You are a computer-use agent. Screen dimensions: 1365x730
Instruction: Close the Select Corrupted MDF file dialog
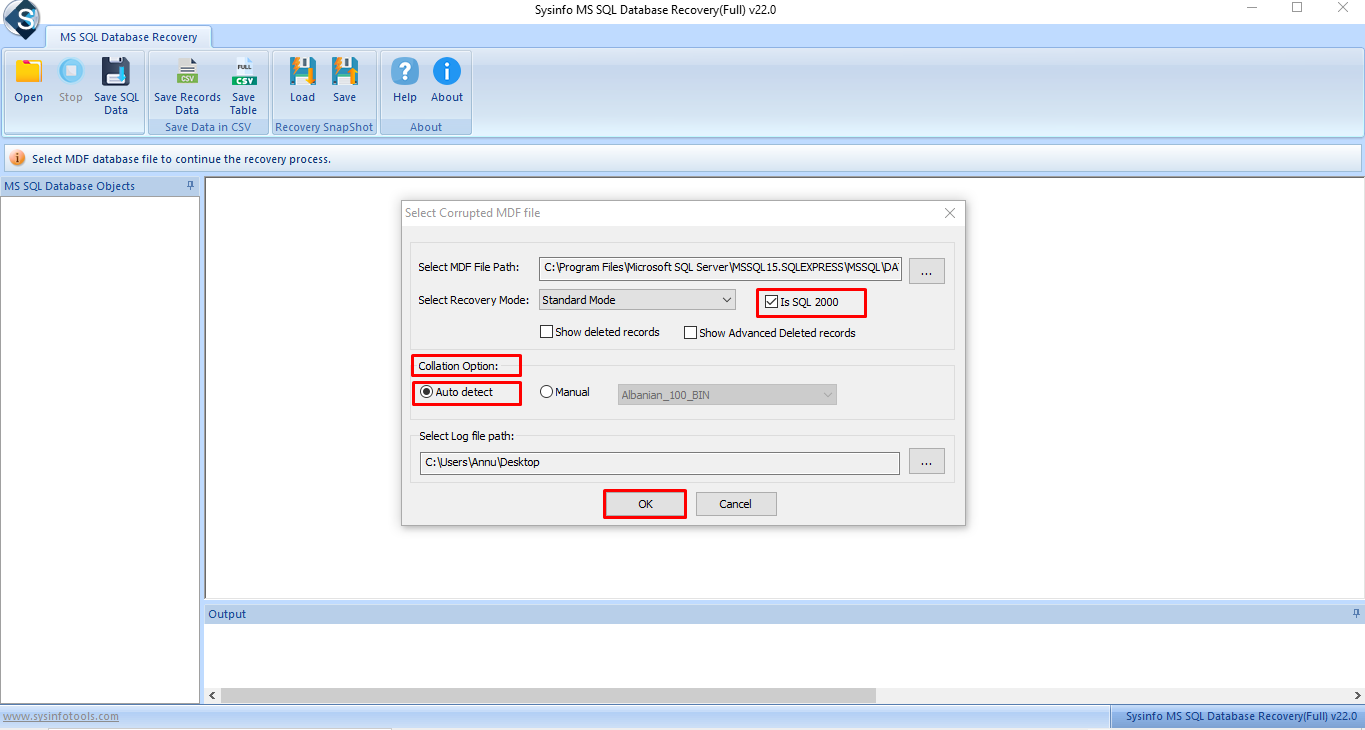pos(950,213)
